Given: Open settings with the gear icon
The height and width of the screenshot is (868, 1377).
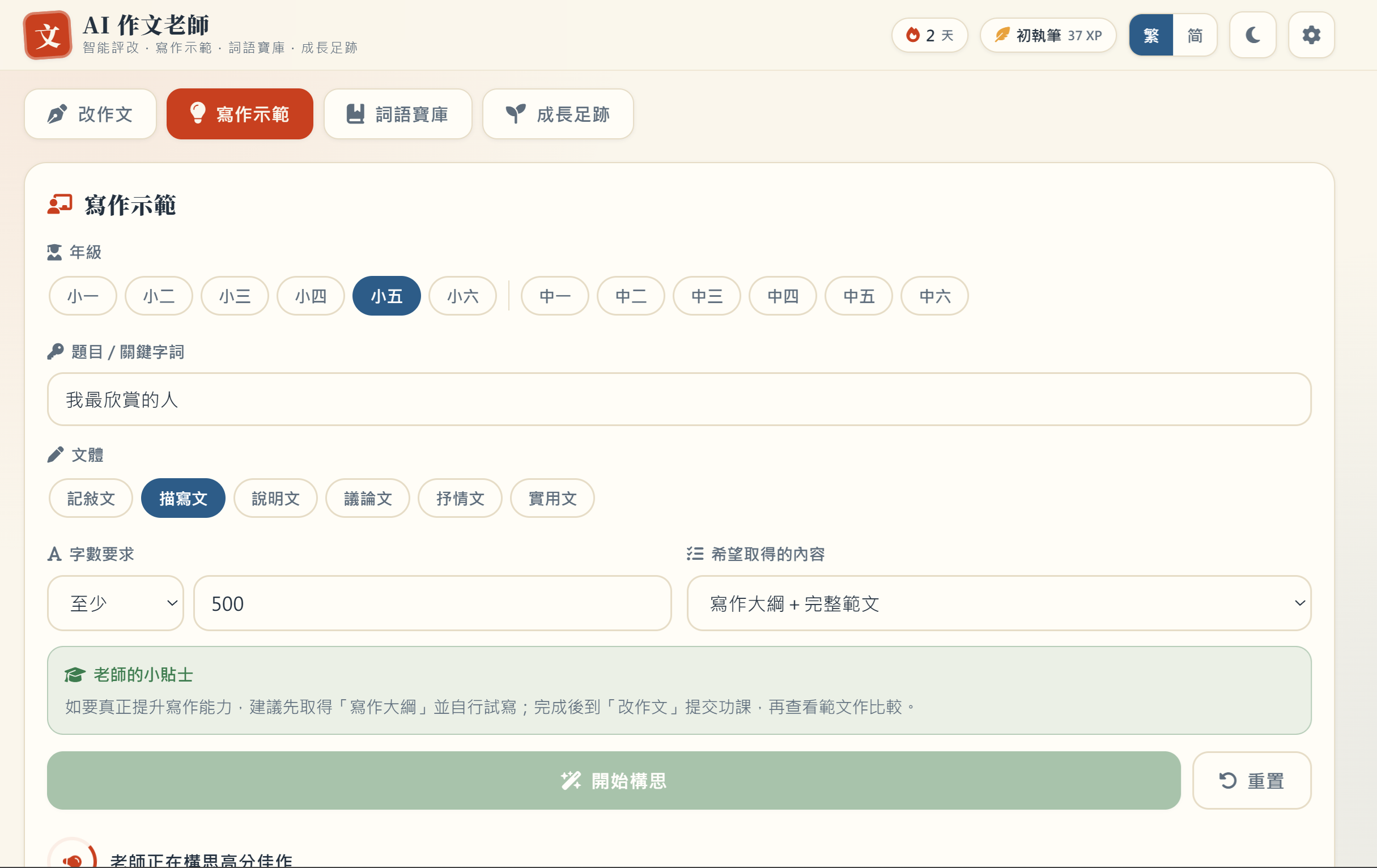Looking at the screenshot, I should pos(1311,35).
